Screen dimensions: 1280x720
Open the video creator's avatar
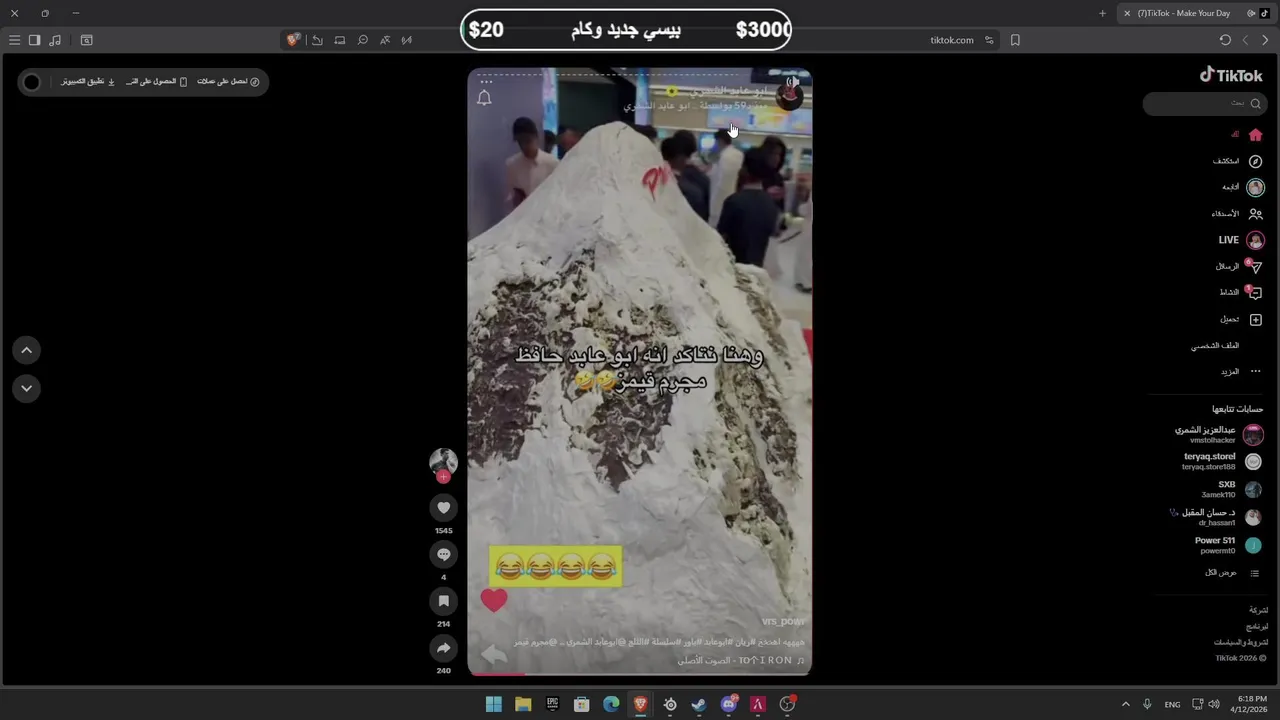[x=443, y=462]
